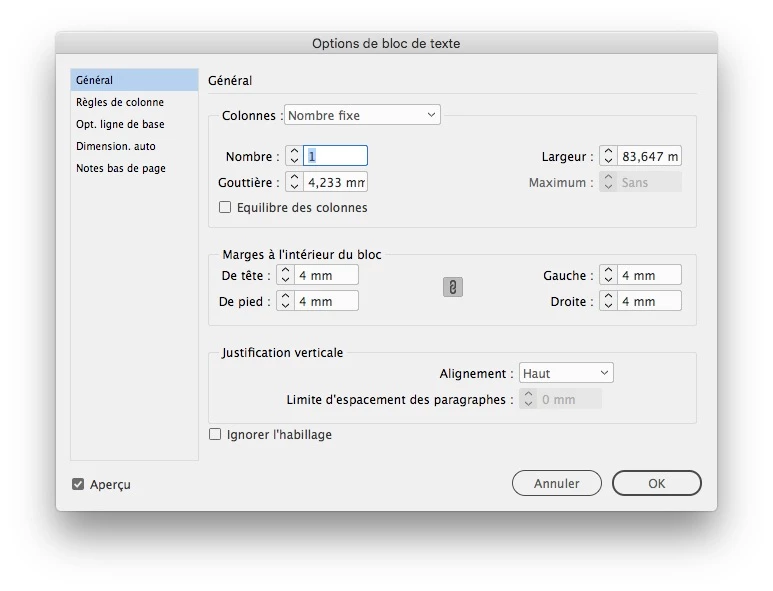Decrease Gouttière with the stepper down arrow
Image resolution: width=773 pixels, height=591 pixels.
(x=294, y=187)
